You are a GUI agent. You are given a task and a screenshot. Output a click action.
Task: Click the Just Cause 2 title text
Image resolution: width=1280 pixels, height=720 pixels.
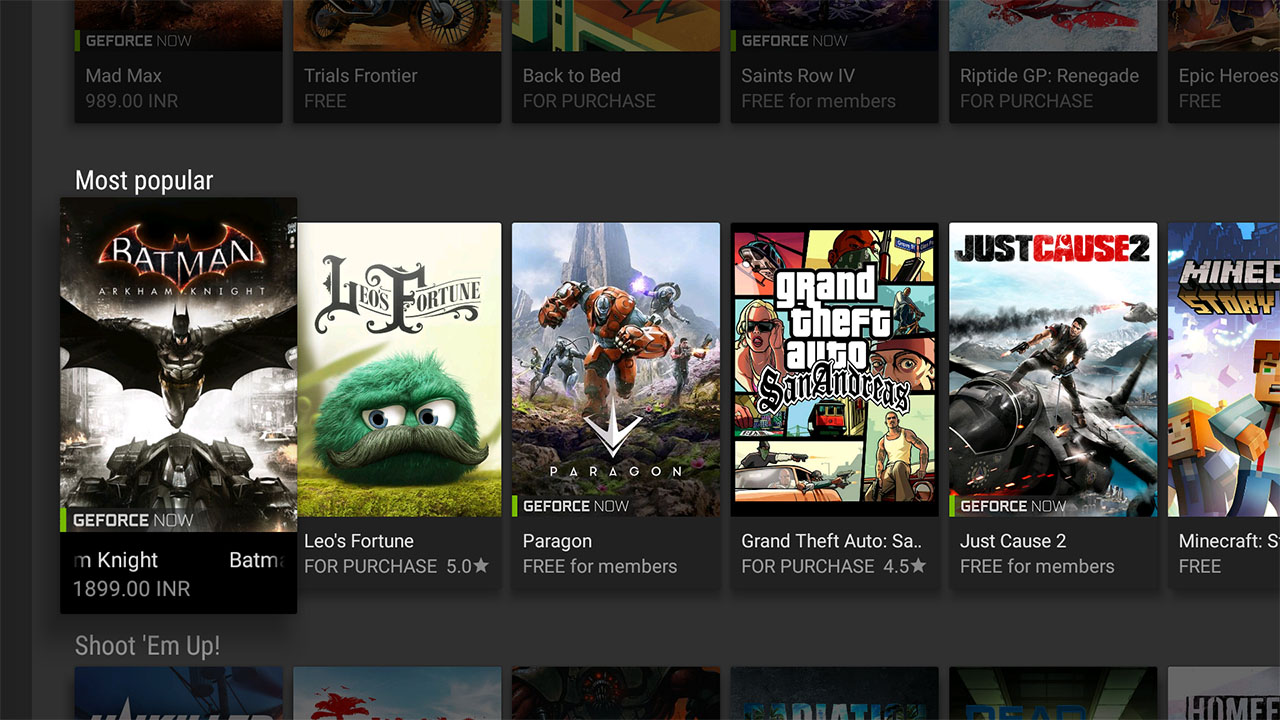pyautogui.click(x=1013, y=541)
